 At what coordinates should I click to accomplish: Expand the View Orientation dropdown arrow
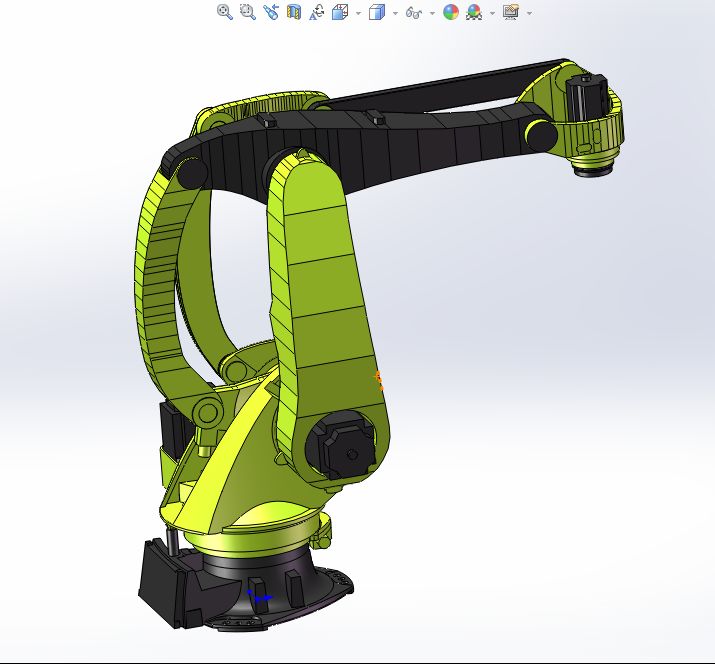point(358,13)
